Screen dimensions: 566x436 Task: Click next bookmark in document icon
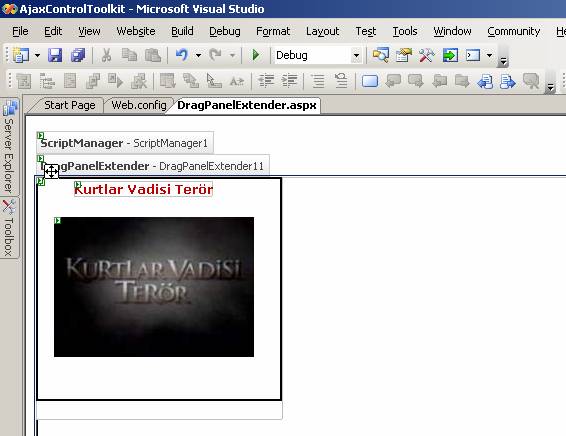508,81
